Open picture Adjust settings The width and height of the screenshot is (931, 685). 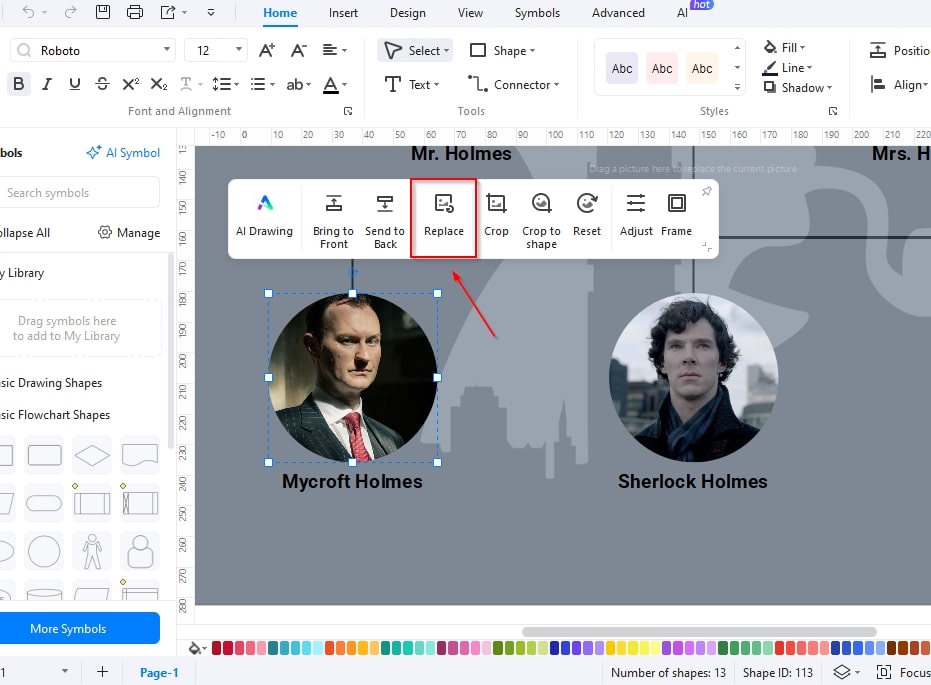click(x=636, y=216)
